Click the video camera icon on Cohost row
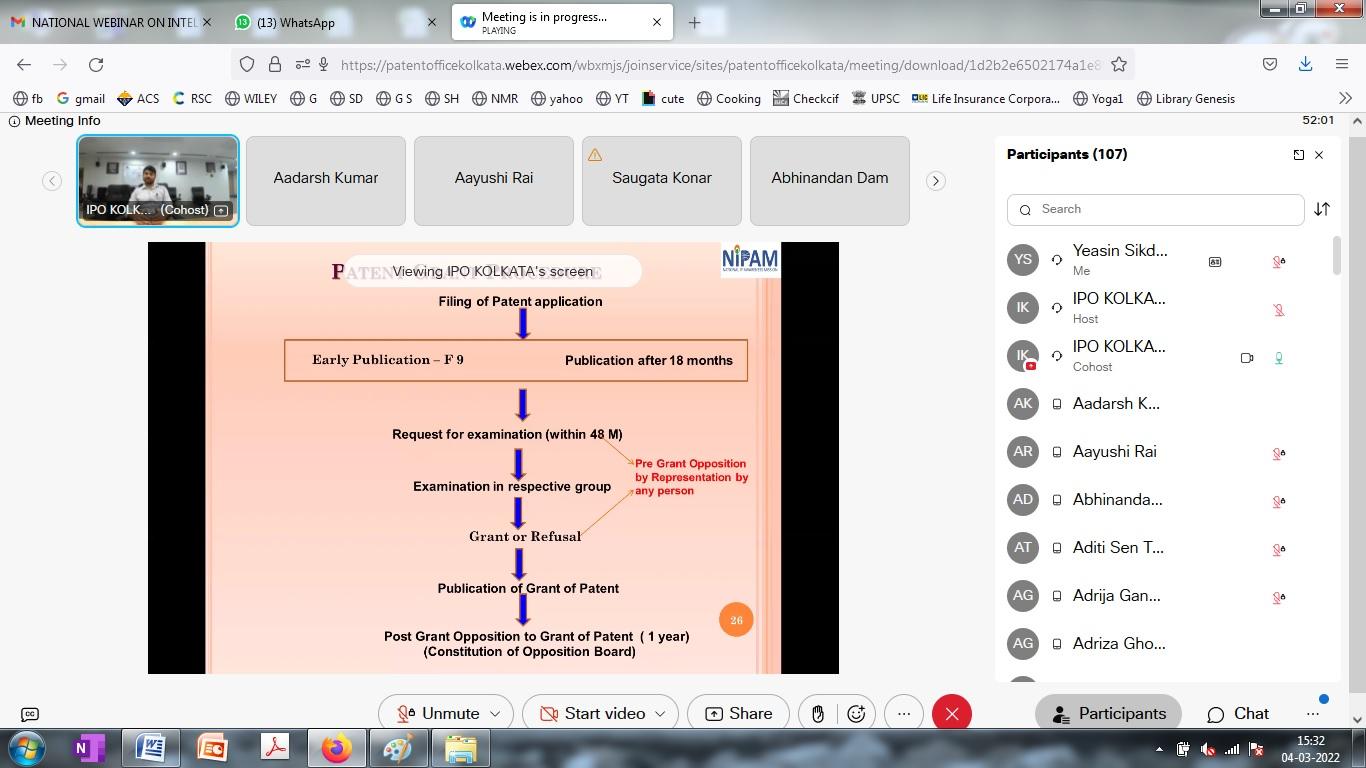Image resolution: width=1366 pixels, height=768 pixels. (x=1247, y=358)
